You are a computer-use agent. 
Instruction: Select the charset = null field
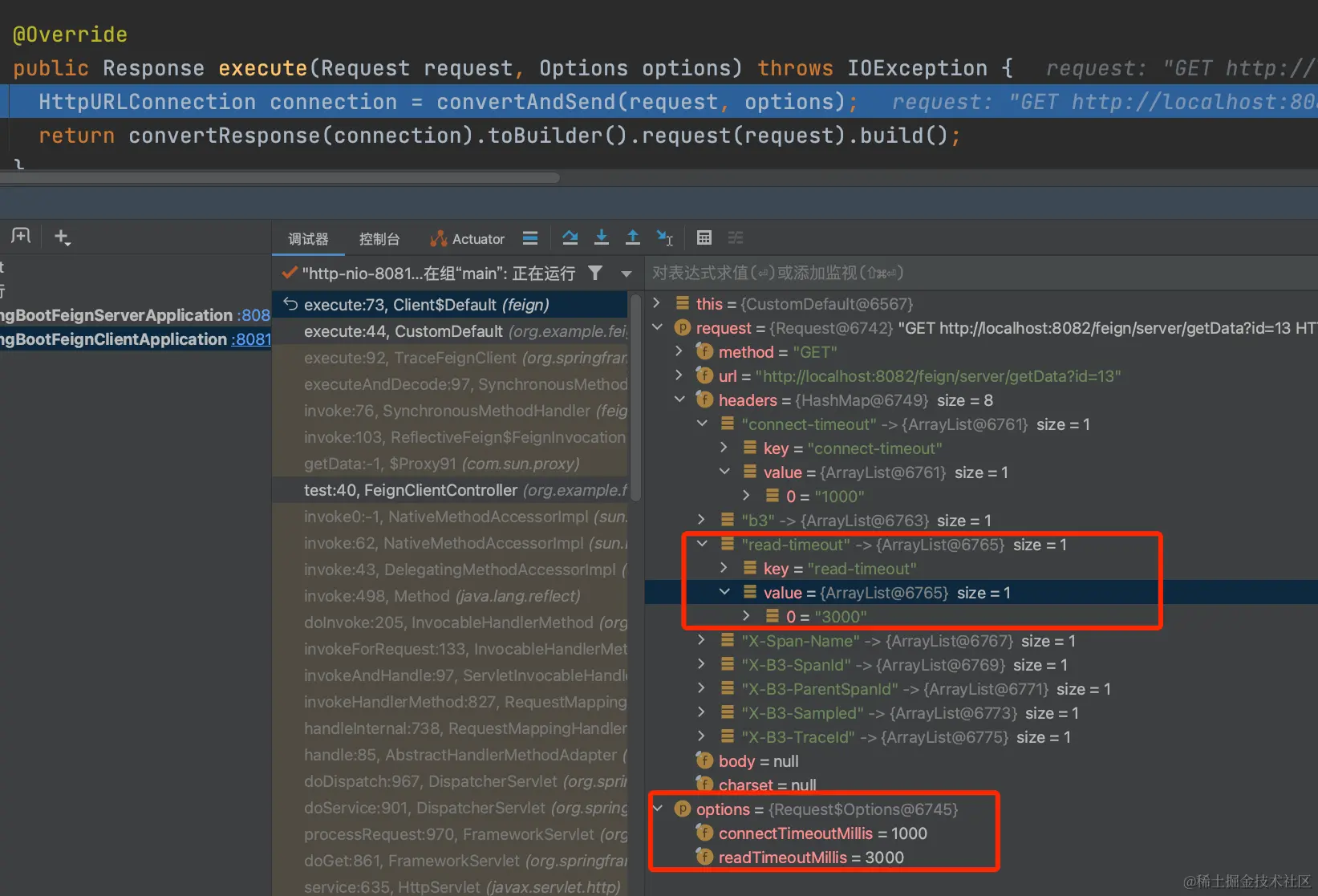pyautogui.click(x=981, y=785)
